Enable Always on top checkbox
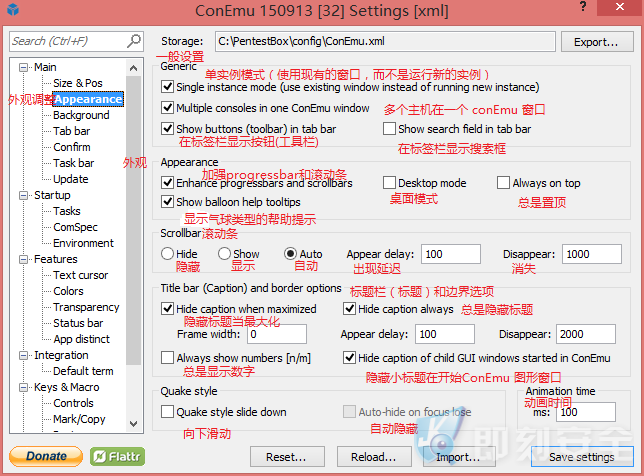This screenshot has height=476, width=644. click(x=503, y=182)
